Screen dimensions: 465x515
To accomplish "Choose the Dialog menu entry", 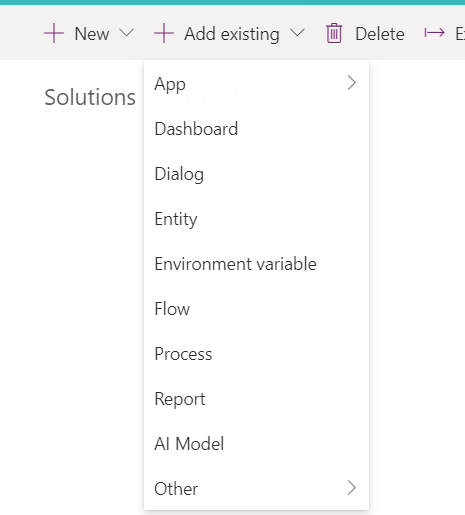I will coord(256,174).
